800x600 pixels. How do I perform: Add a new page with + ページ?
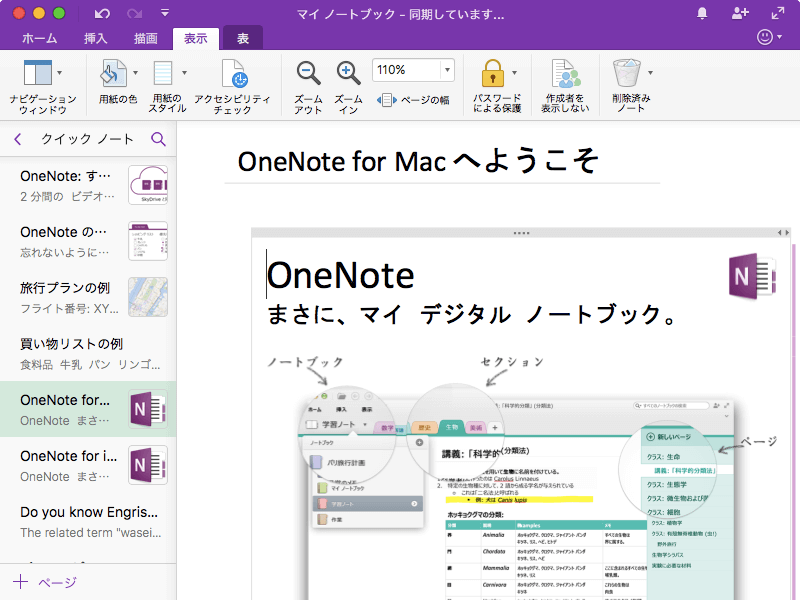coord(45,582)
